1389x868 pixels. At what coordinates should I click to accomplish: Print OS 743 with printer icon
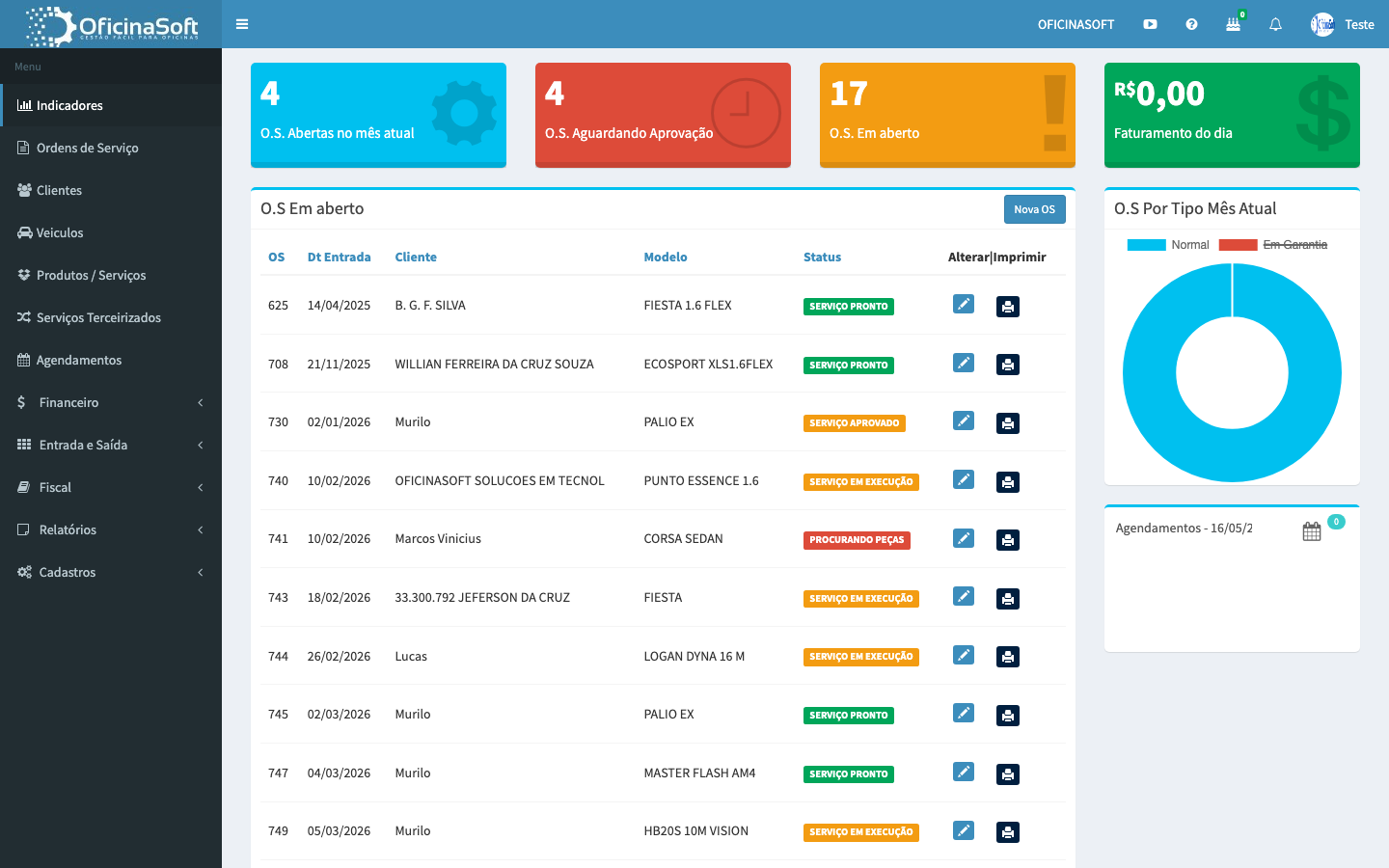pos(1008,599)
